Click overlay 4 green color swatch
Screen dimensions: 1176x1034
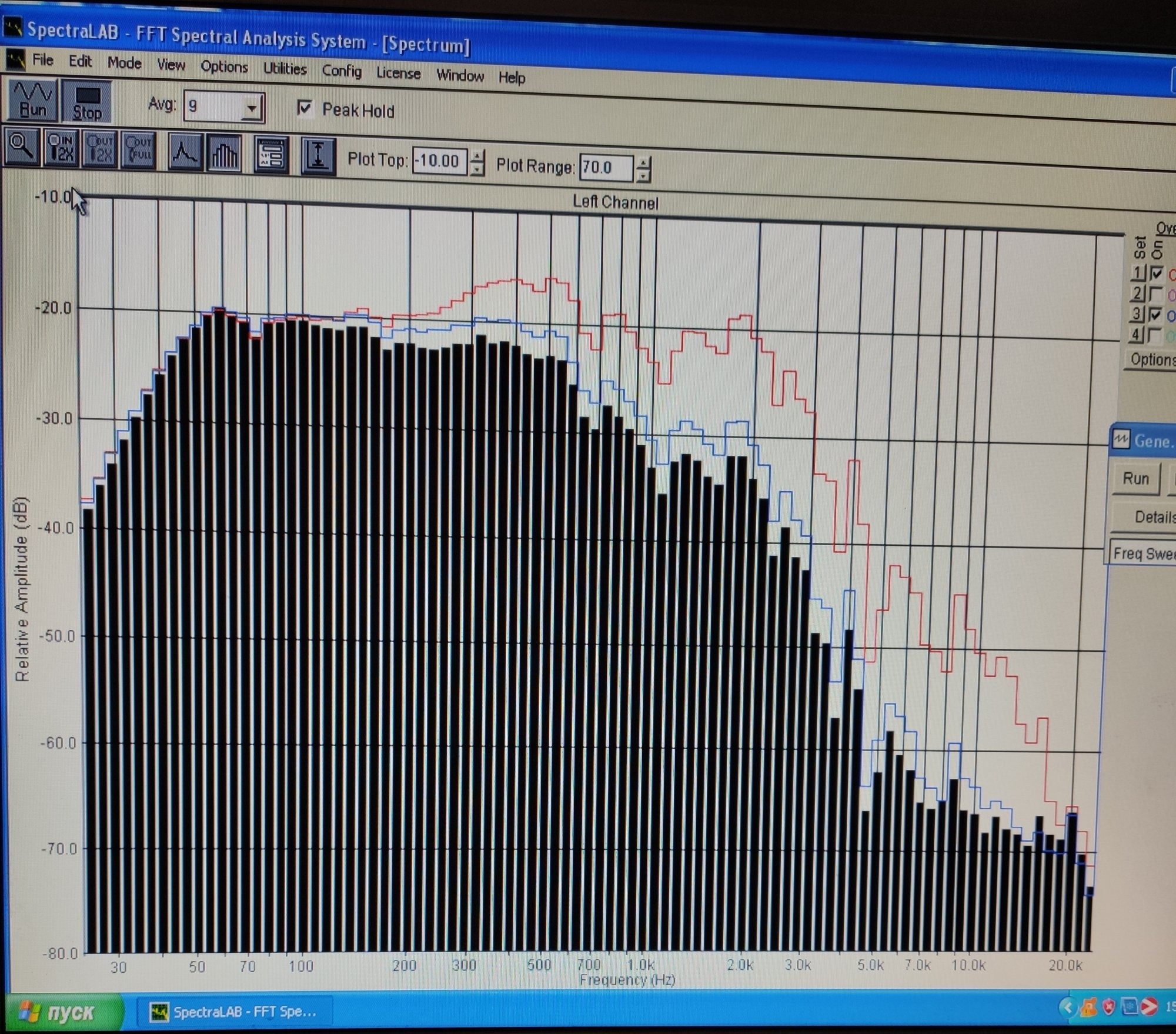pos(1170,336)
